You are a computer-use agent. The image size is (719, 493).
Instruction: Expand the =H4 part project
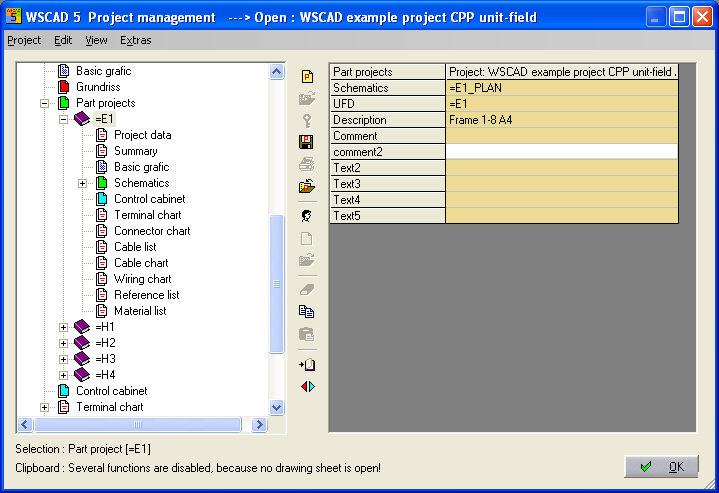(63, 376)
